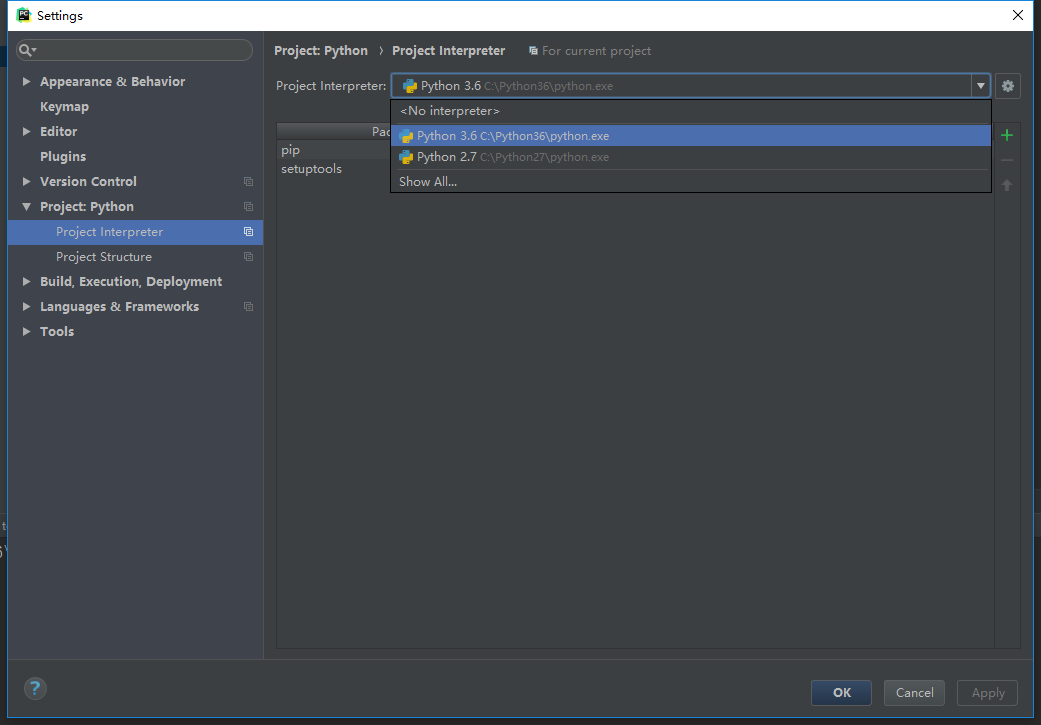Select Python 2.7 from the dropdown list
Image resolution: width=1041 pixels, height=725 pixels.
pos(690,157)
